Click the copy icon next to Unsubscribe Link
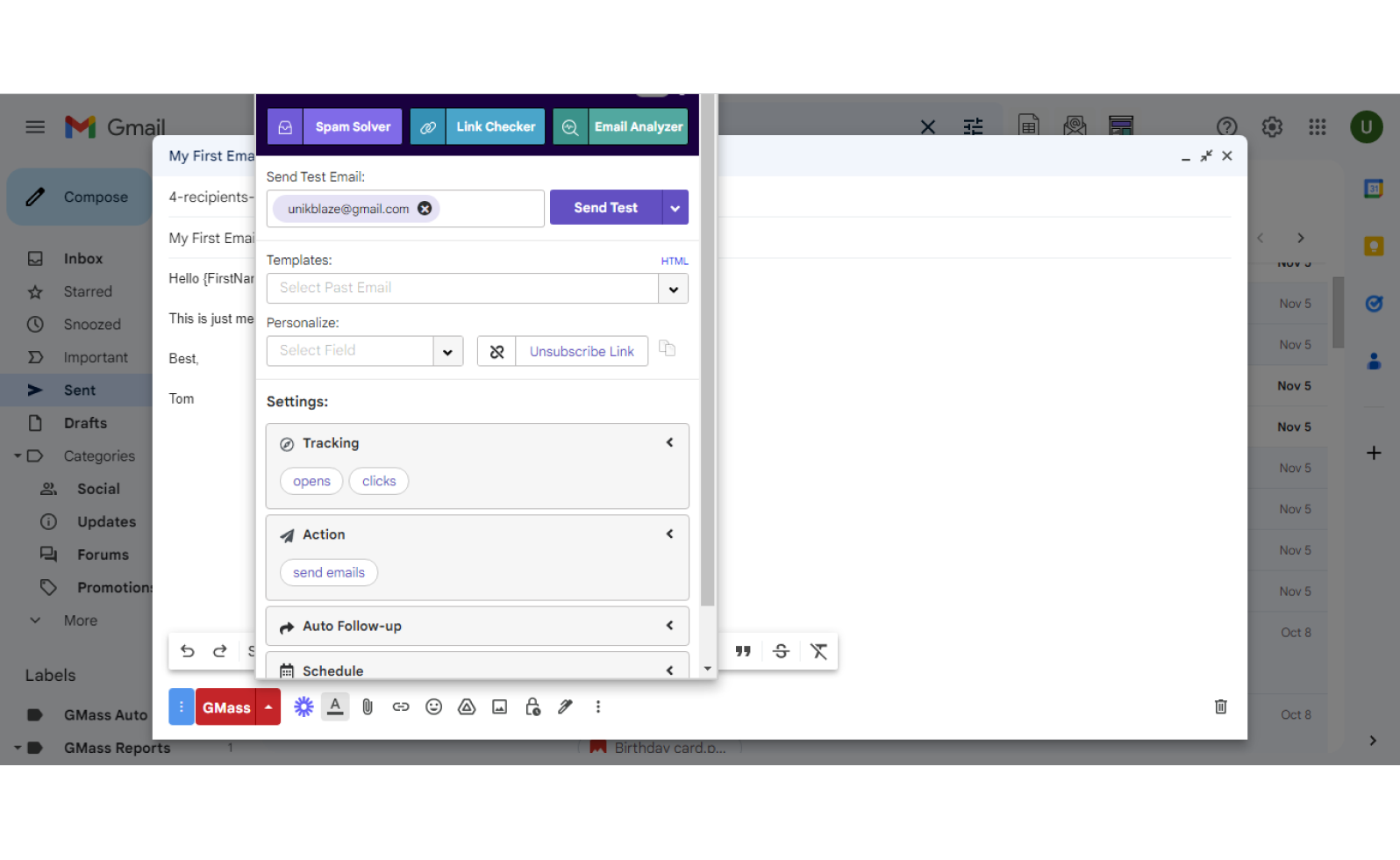The height and width of the screenshot is (860, 1400). coord(668,348)
